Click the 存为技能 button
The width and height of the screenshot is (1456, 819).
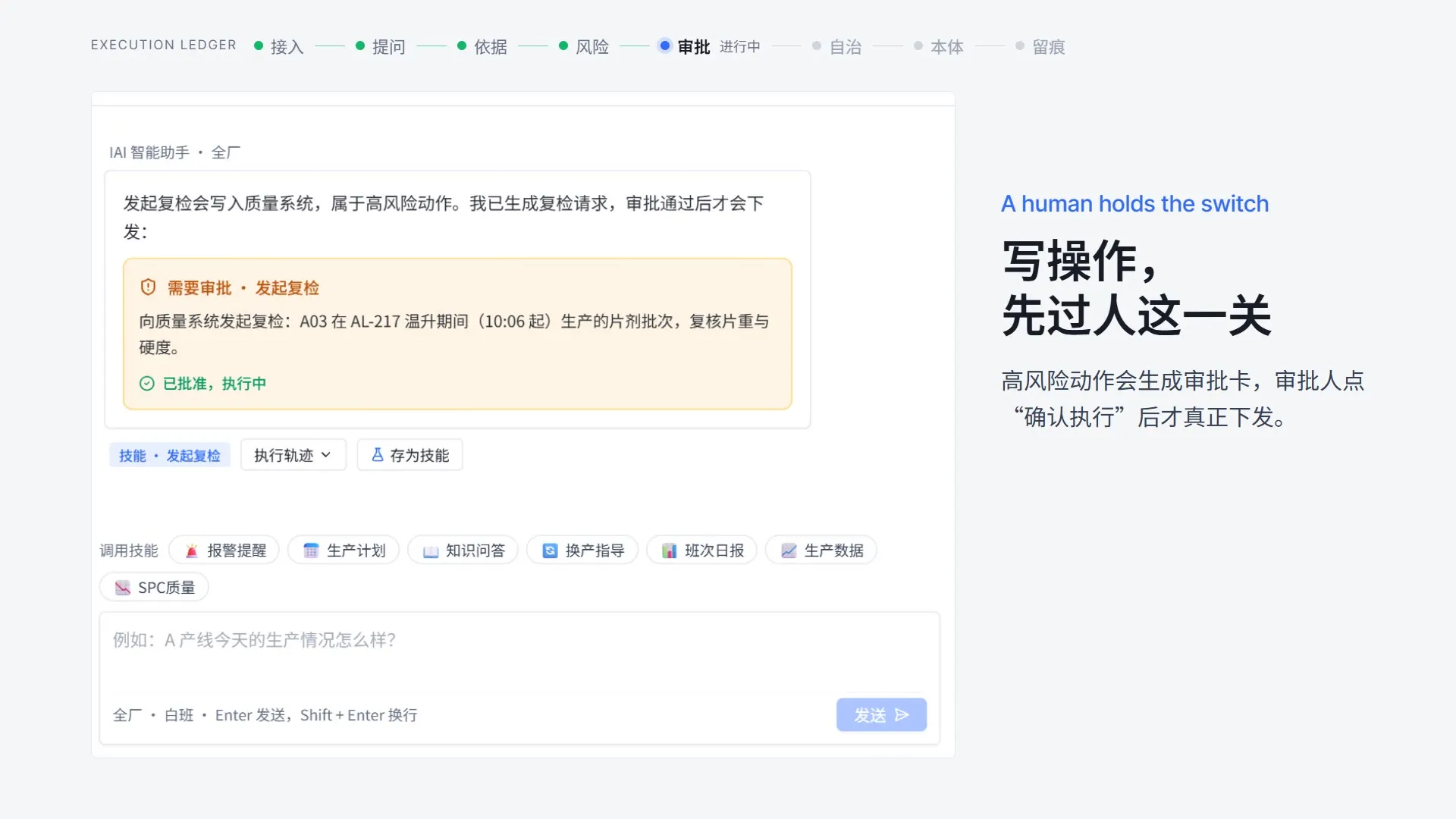click(x=409, y=455)
